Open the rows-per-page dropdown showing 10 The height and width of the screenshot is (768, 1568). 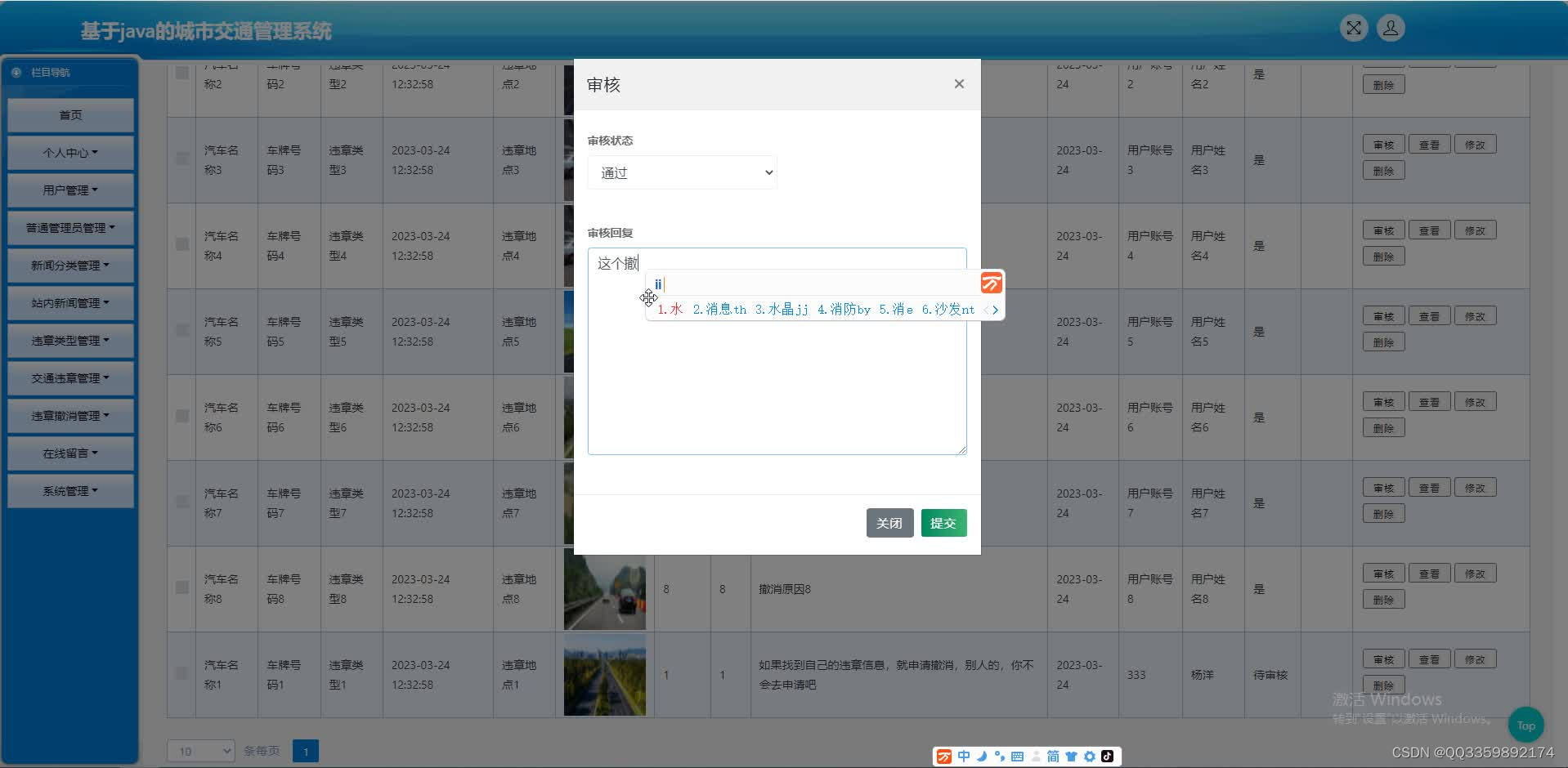[x=201, y=751]
